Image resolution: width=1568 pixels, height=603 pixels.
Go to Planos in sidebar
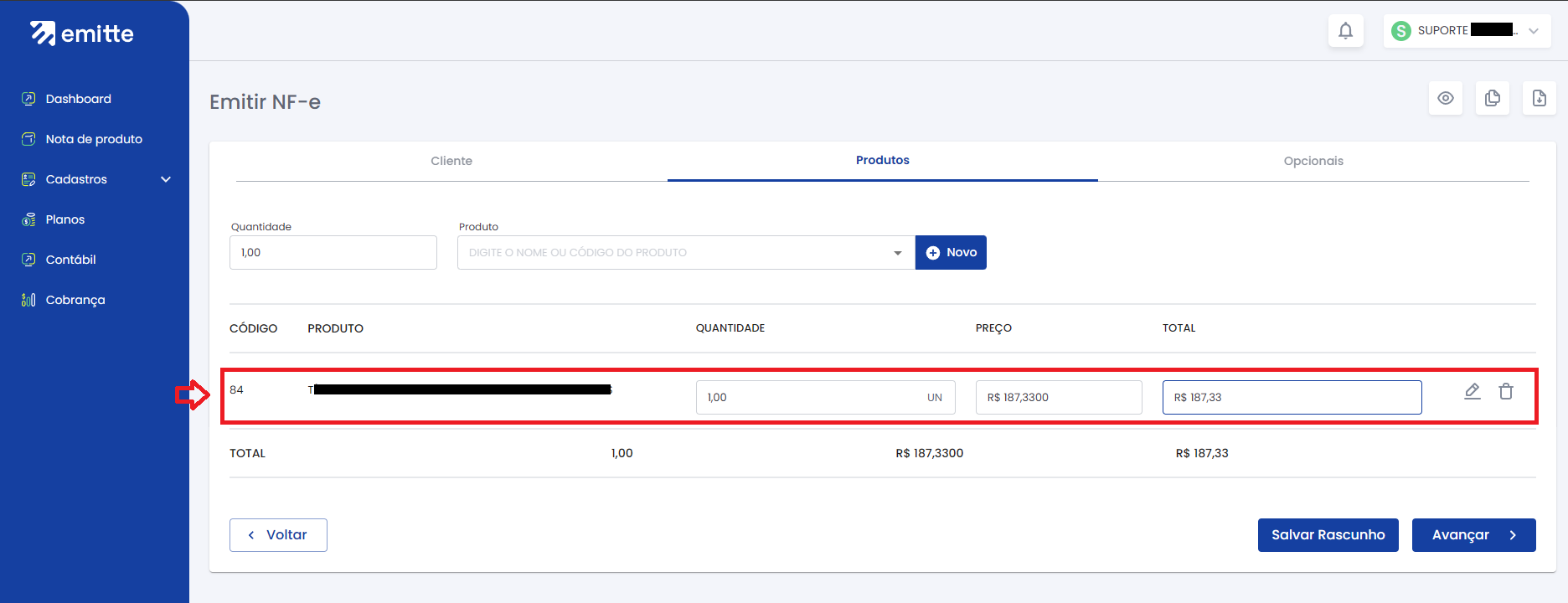point(64,219)
